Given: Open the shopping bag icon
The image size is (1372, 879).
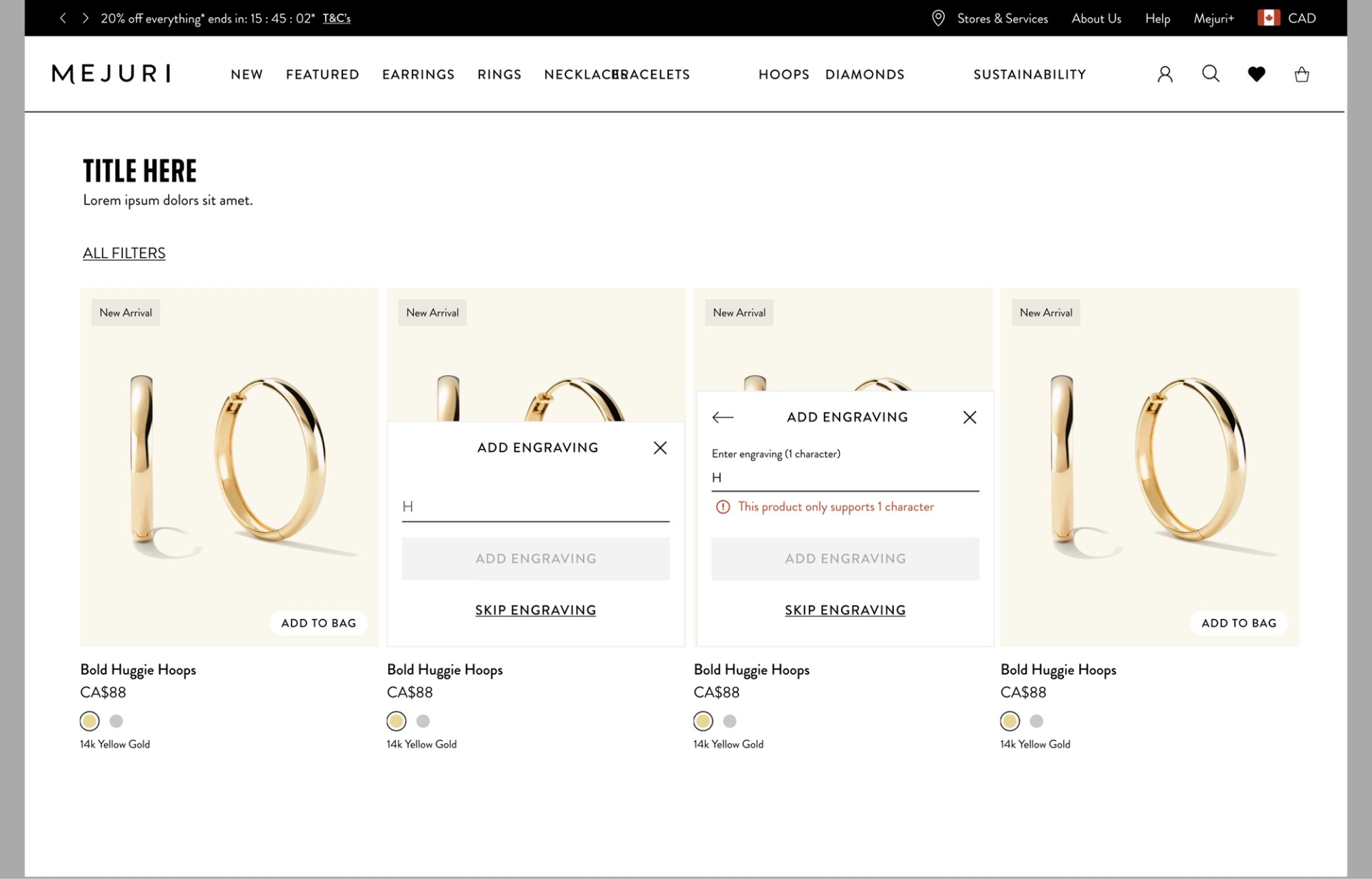Looking at the screenshot, I should (x=1302, y=74).
